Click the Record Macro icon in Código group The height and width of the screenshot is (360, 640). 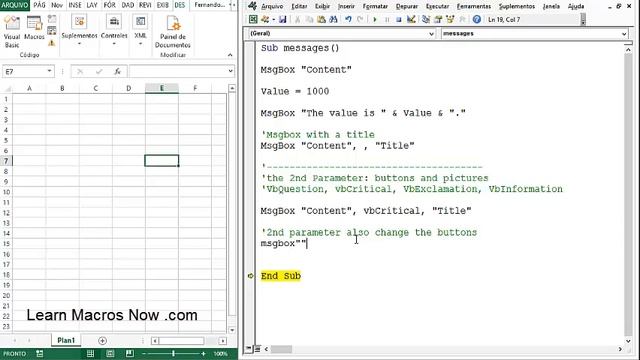point(52,19)
